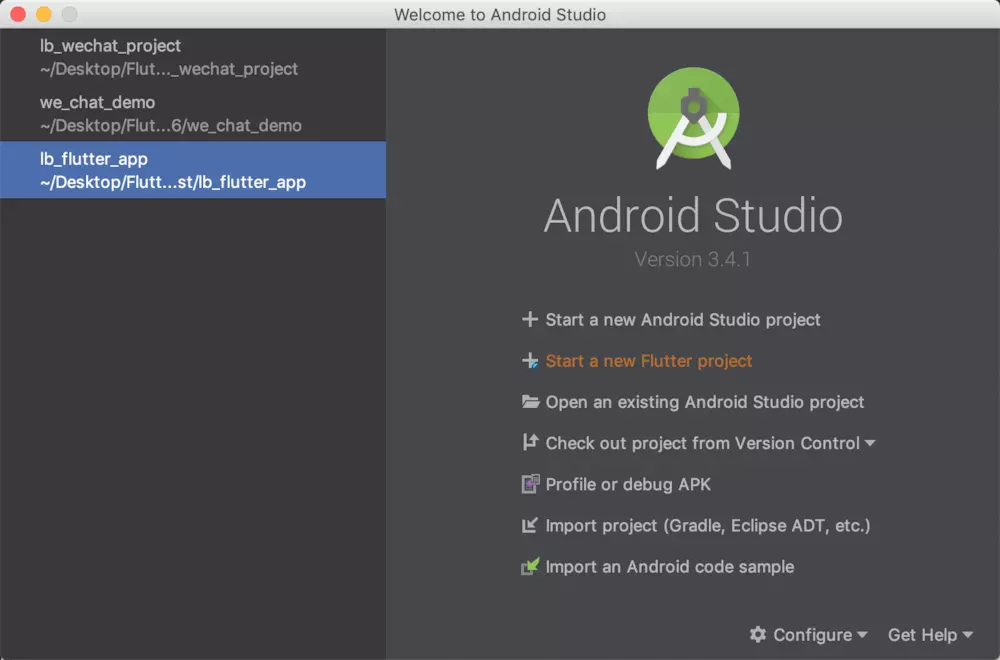The width and height of the screenshot is (1000, 660).
Task: Start a new Android Studio project
Action: [682, 319]
